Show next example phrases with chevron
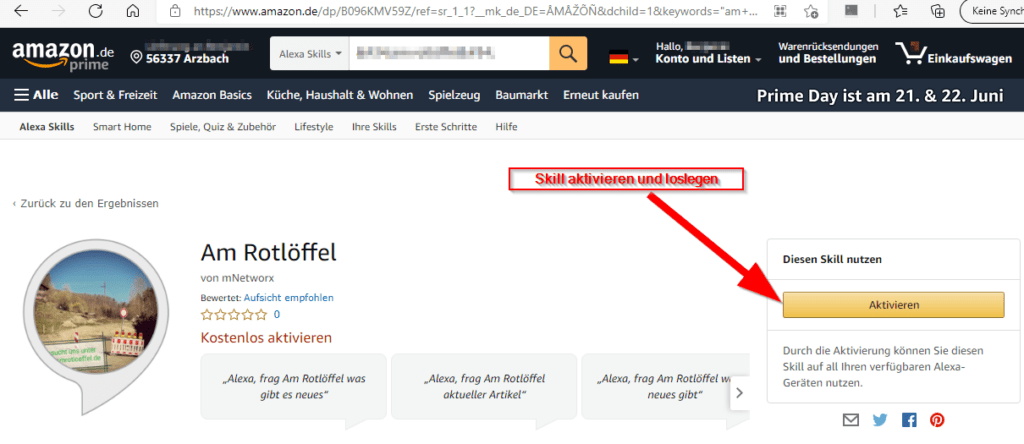Screen dimensions: 1024x444 pos(739,392)
